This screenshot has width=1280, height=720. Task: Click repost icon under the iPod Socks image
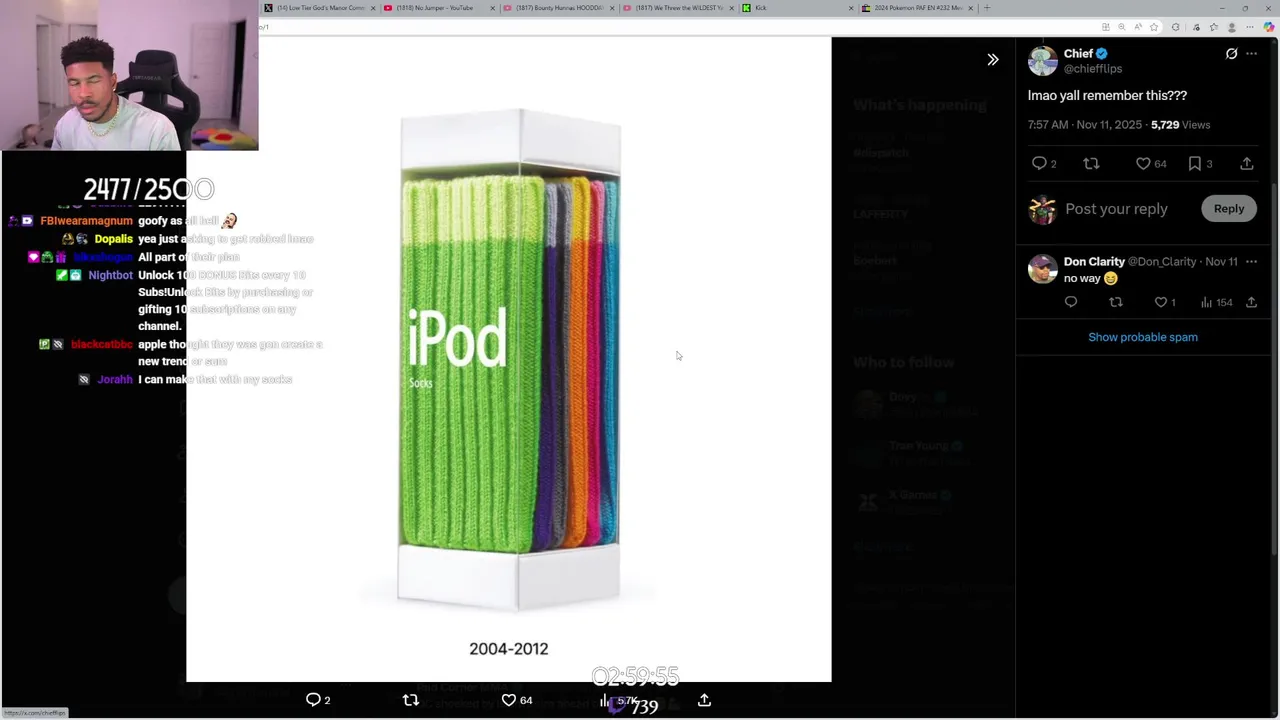[410, 700]
